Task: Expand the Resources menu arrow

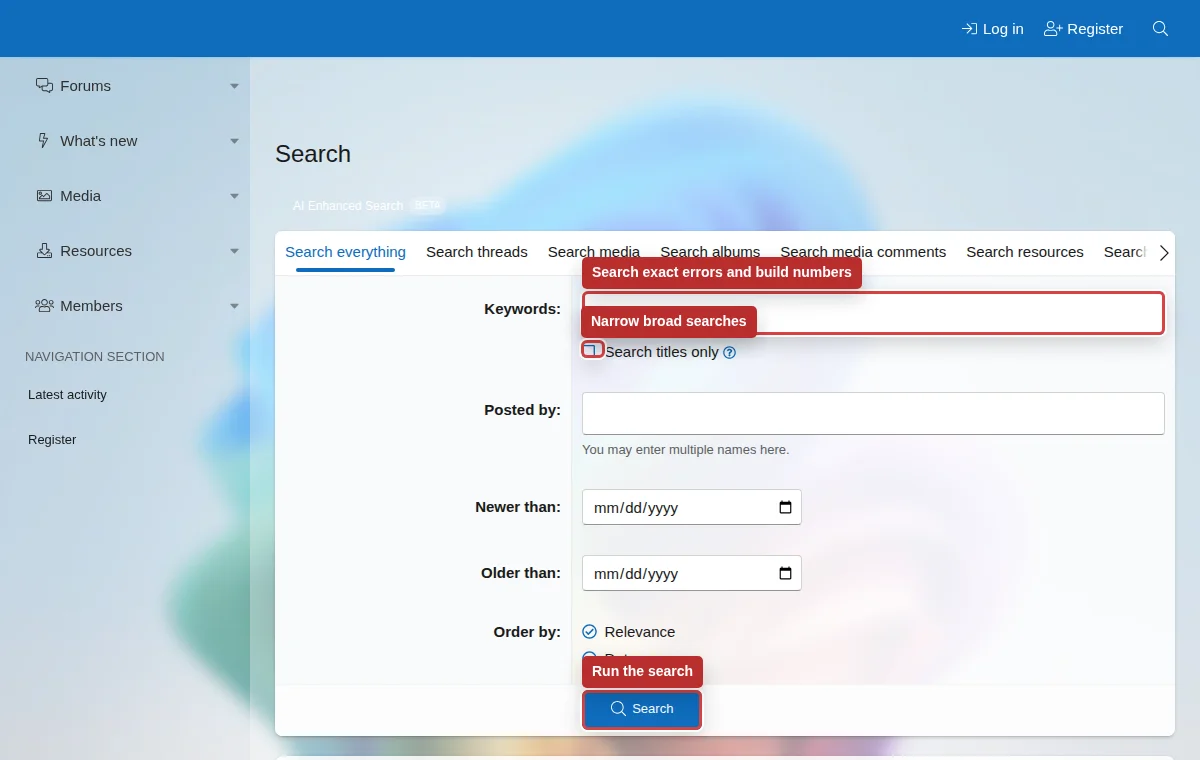Action: click(234, 251)
